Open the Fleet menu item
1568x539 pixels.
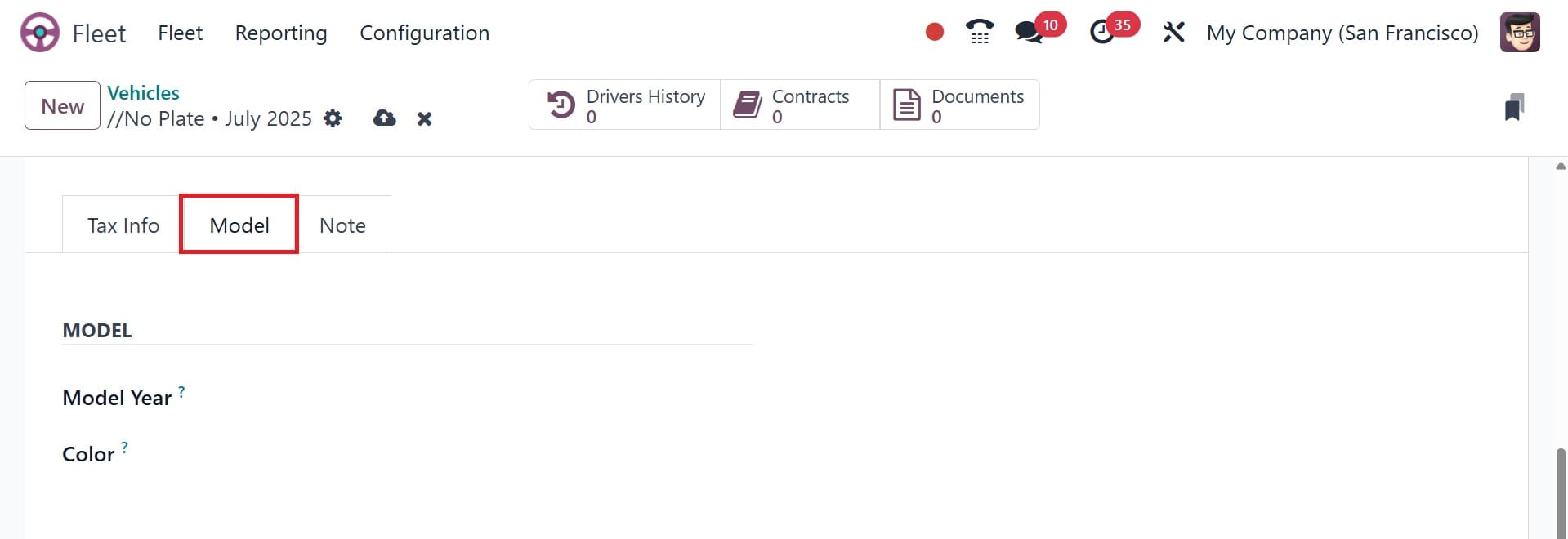pyautogui.click(x=180, y=33)
